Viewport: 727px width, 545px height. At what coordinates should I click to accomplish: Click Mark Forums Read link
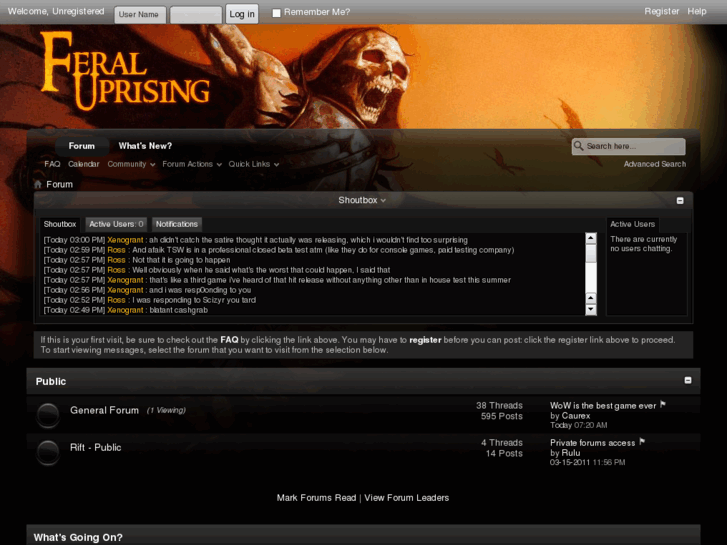pos(316,498)
